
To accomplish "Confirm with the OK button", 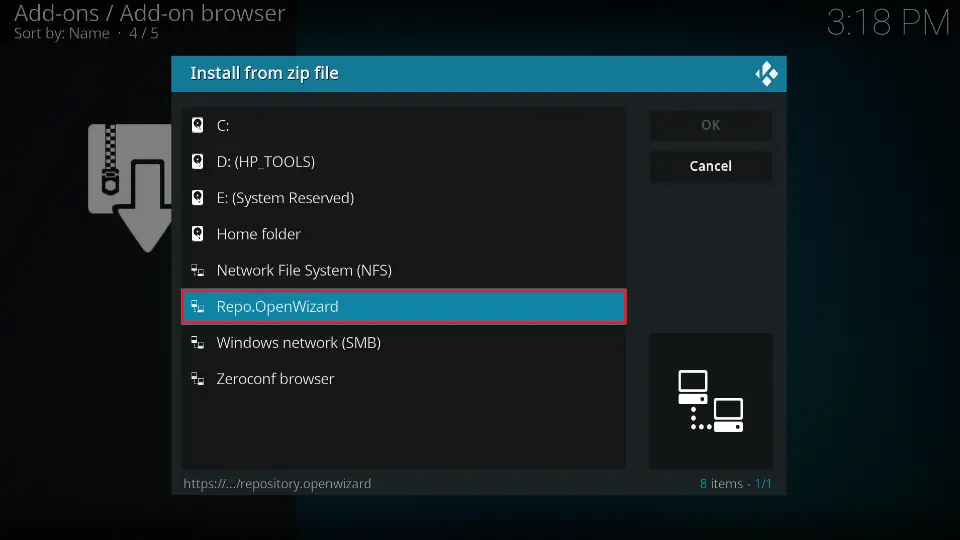I will pyautogui.click(x=710, y=125).
